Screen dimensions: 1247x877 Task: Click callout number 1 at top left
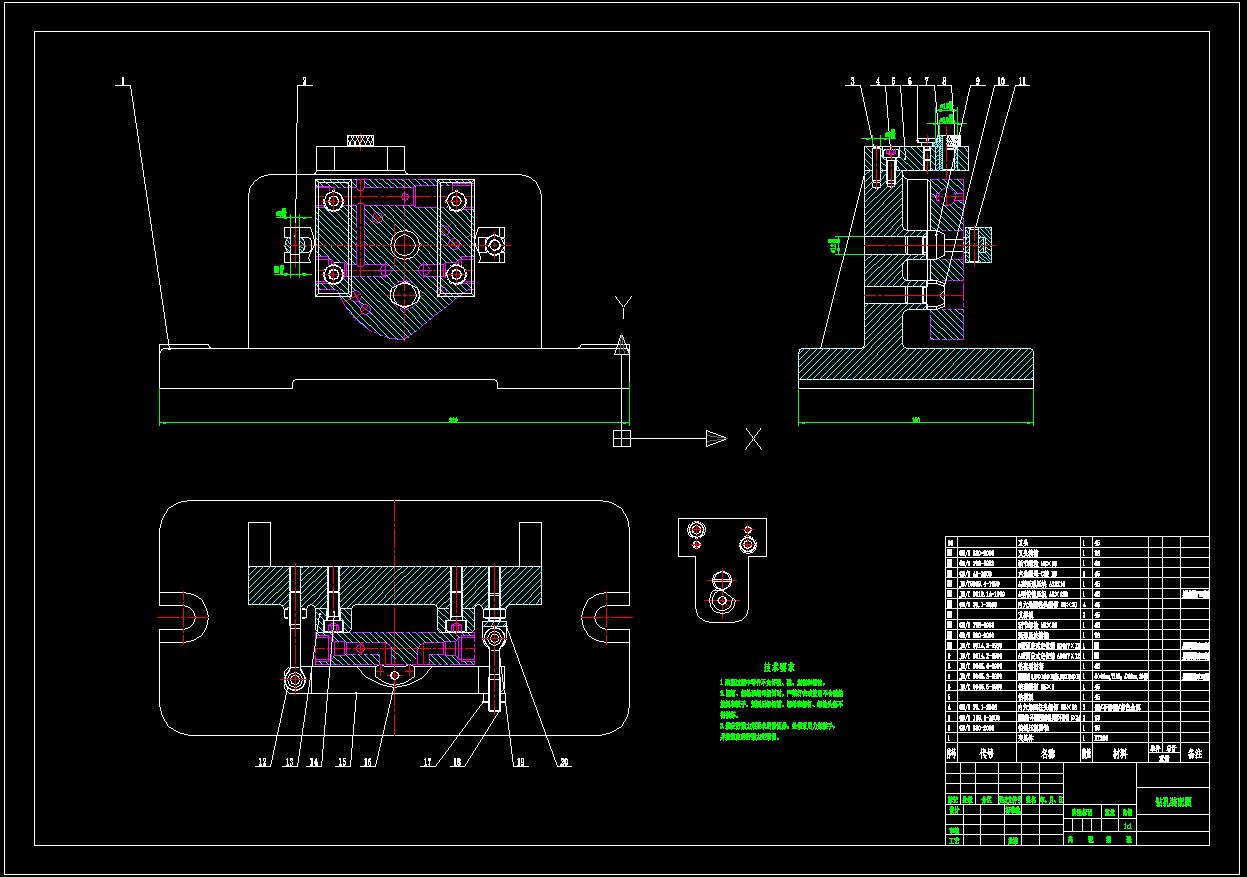pos(123,82)
